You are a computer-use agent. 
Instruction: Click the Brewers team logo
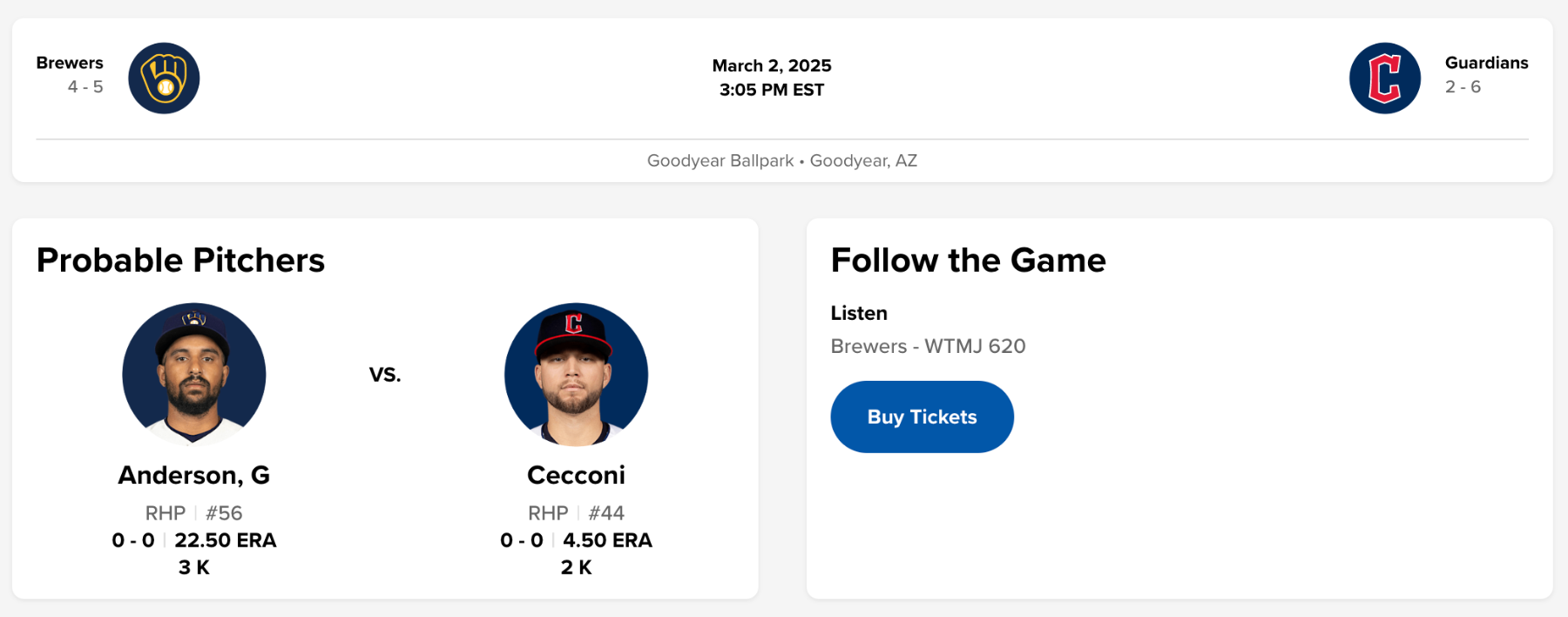click(x=164, y=78)
